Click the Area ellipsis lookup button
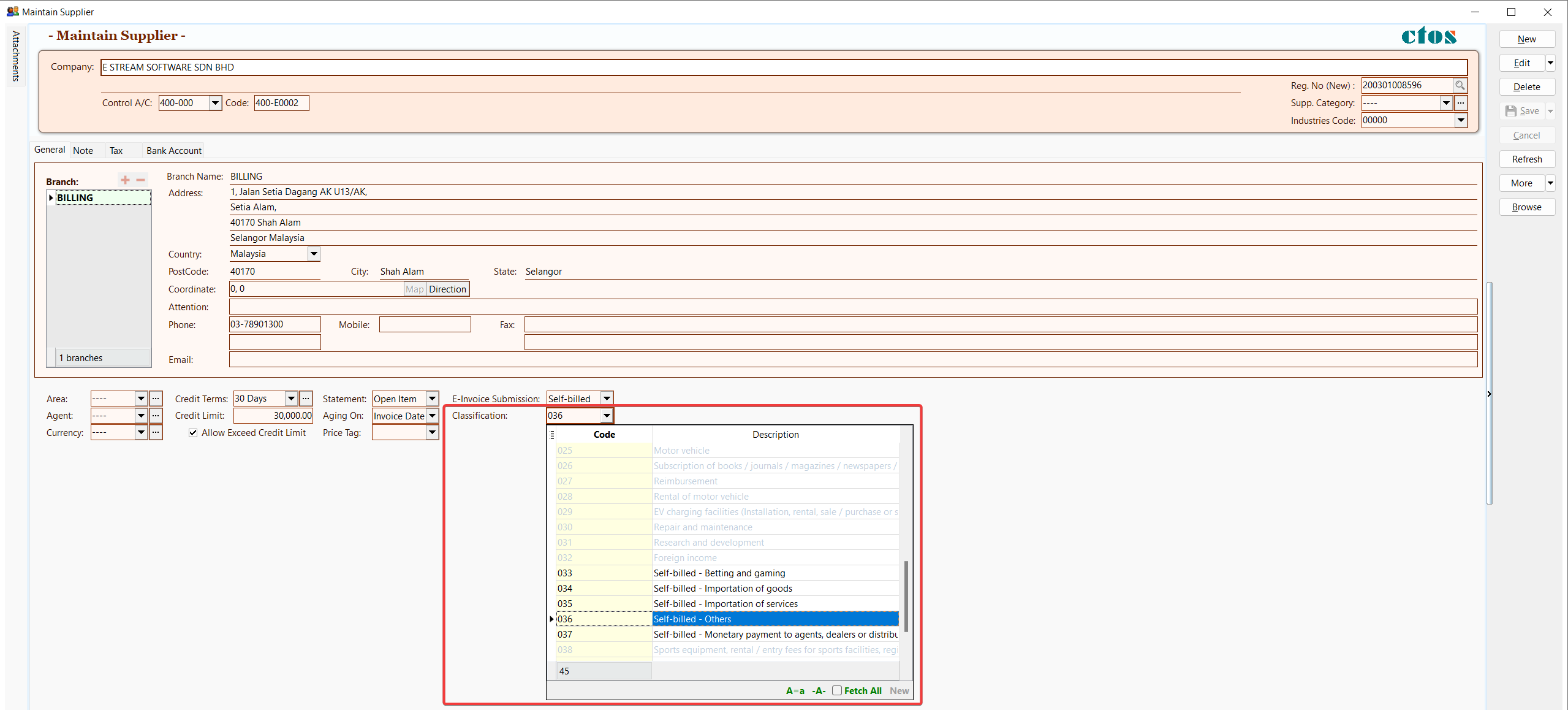 coord(156,399)
